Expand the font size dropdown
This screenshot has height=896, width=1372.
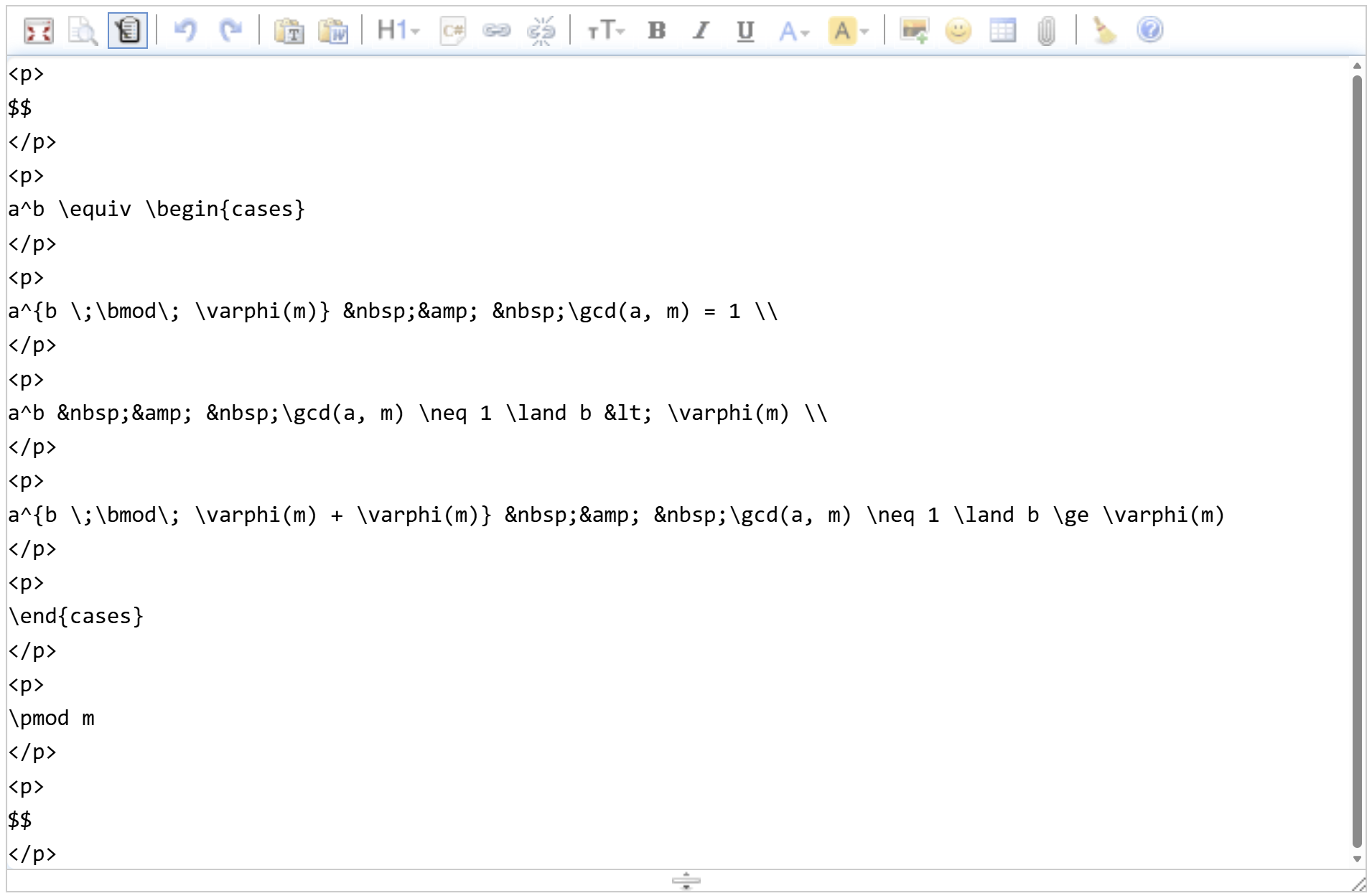606,31
